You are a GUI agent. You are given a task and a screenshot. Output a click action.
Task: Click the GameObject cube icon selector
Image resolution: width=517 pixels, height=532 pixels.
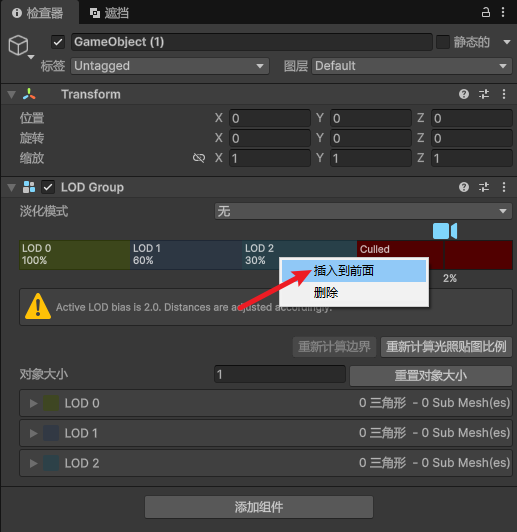click(x=19, y=45)
